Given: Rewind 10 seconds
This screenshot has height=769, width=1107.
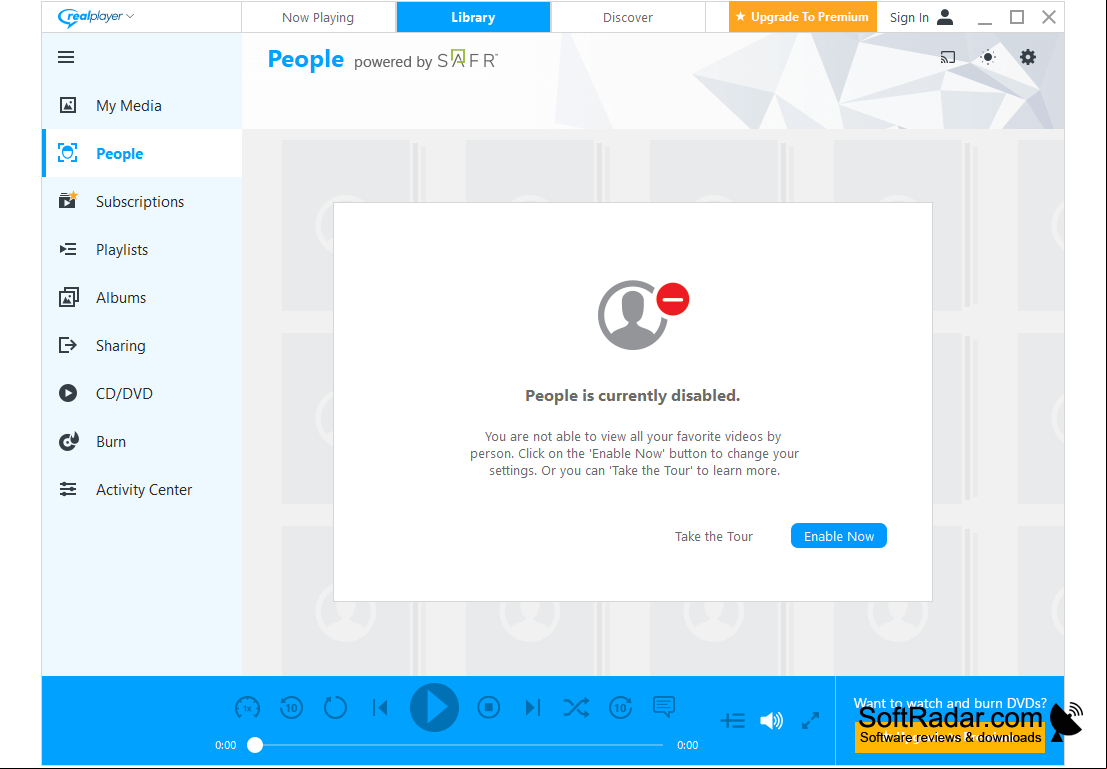Looking at the screenshot, I should [292, 707].
